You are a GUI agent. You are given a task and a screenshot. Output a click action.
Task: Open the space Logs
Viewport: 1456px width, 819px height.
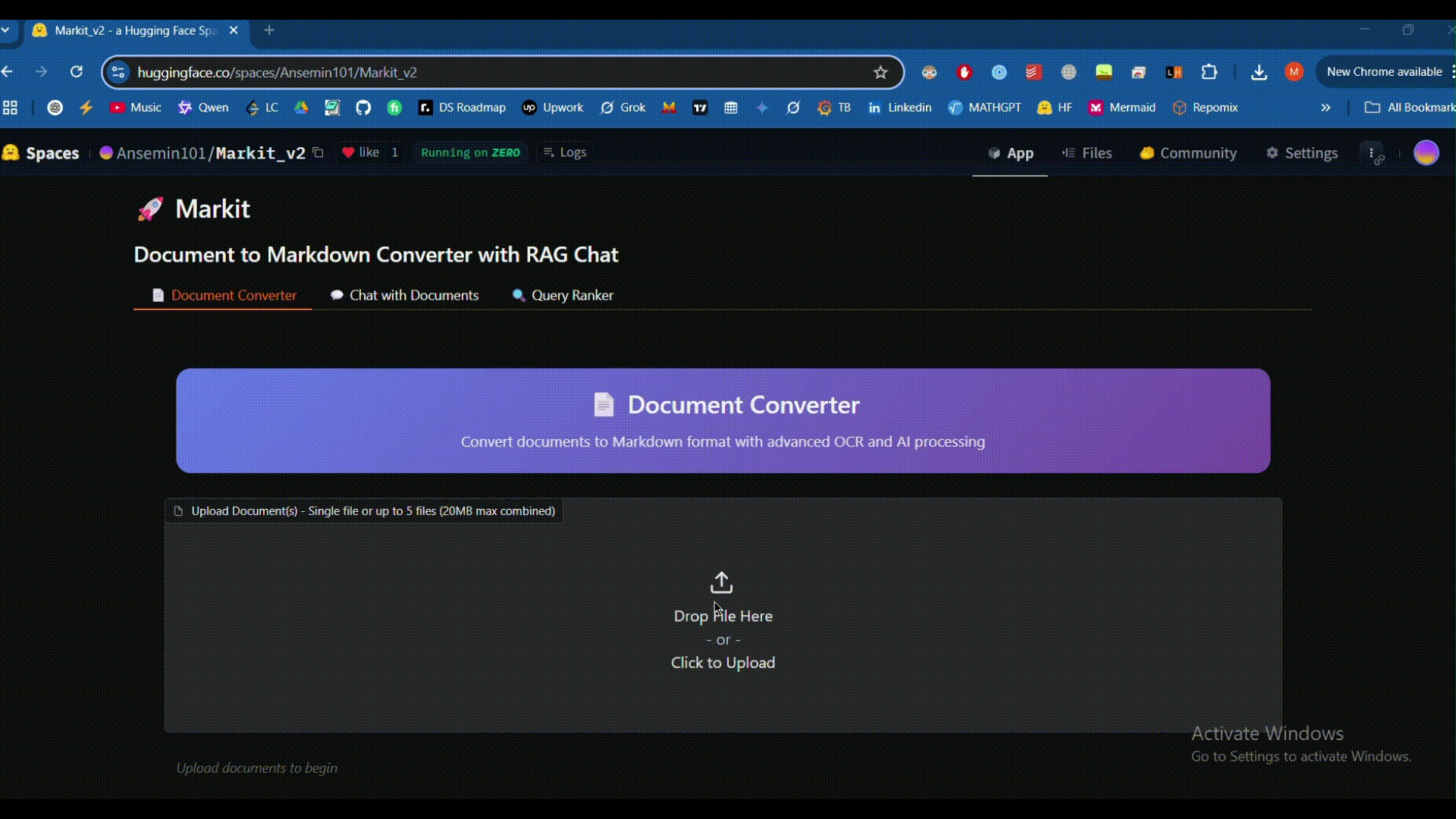[566, 152]
